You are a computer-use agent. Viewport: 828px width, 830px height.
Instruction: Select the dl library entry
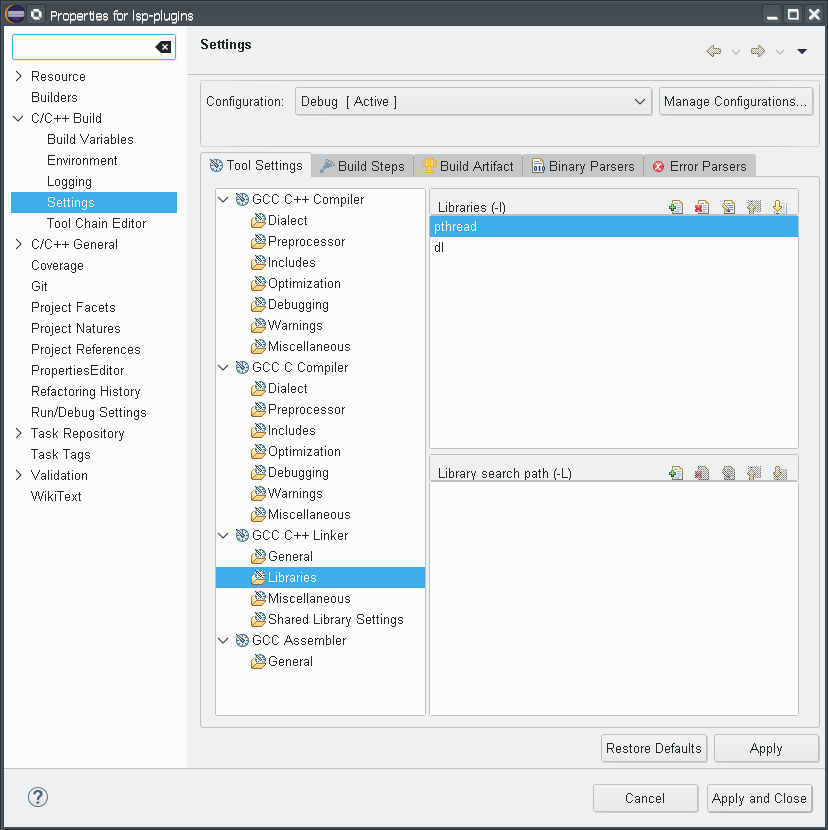coord(439,248)
